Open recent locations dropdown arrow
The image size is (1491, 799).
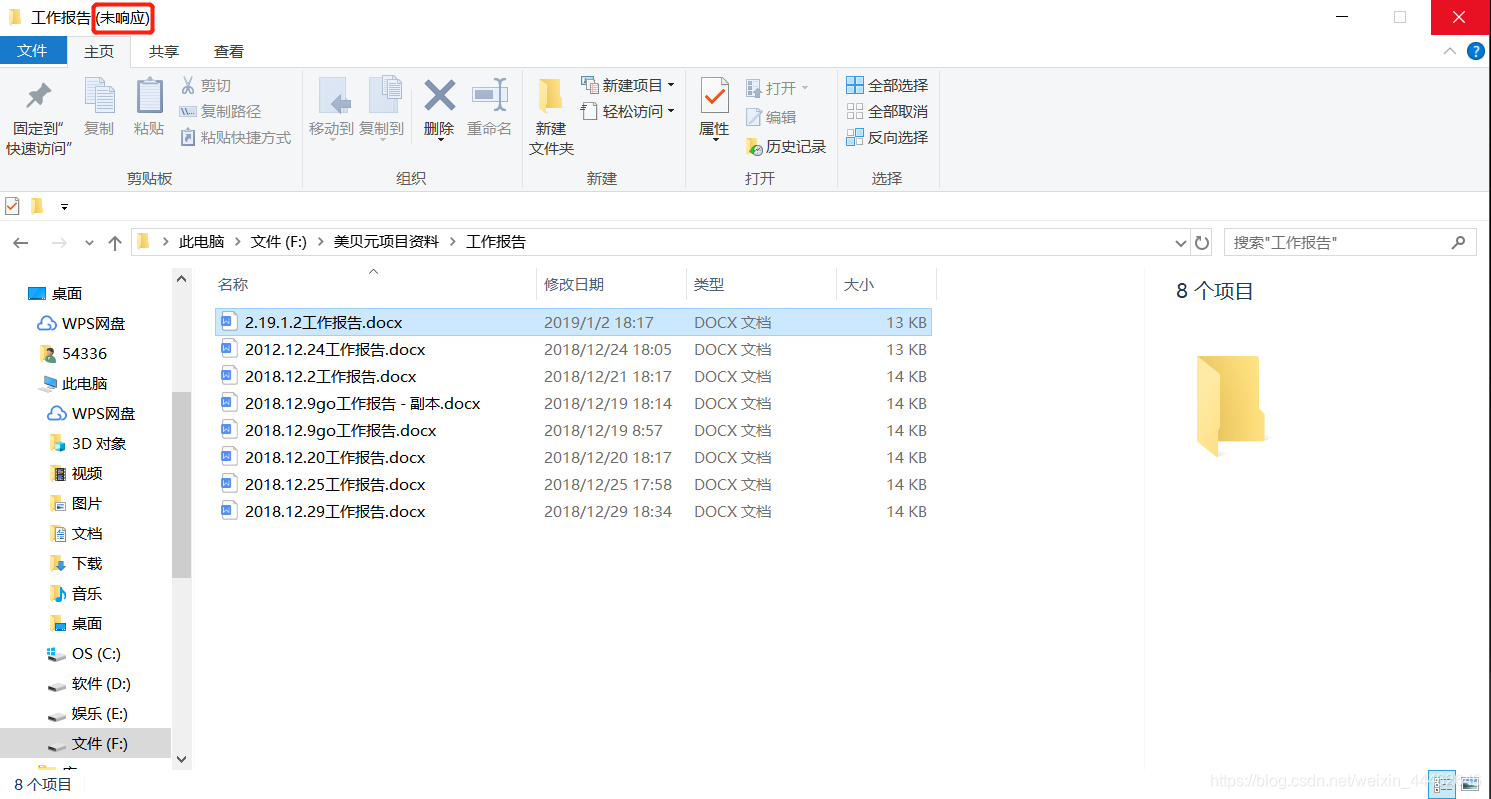[89, 243]
